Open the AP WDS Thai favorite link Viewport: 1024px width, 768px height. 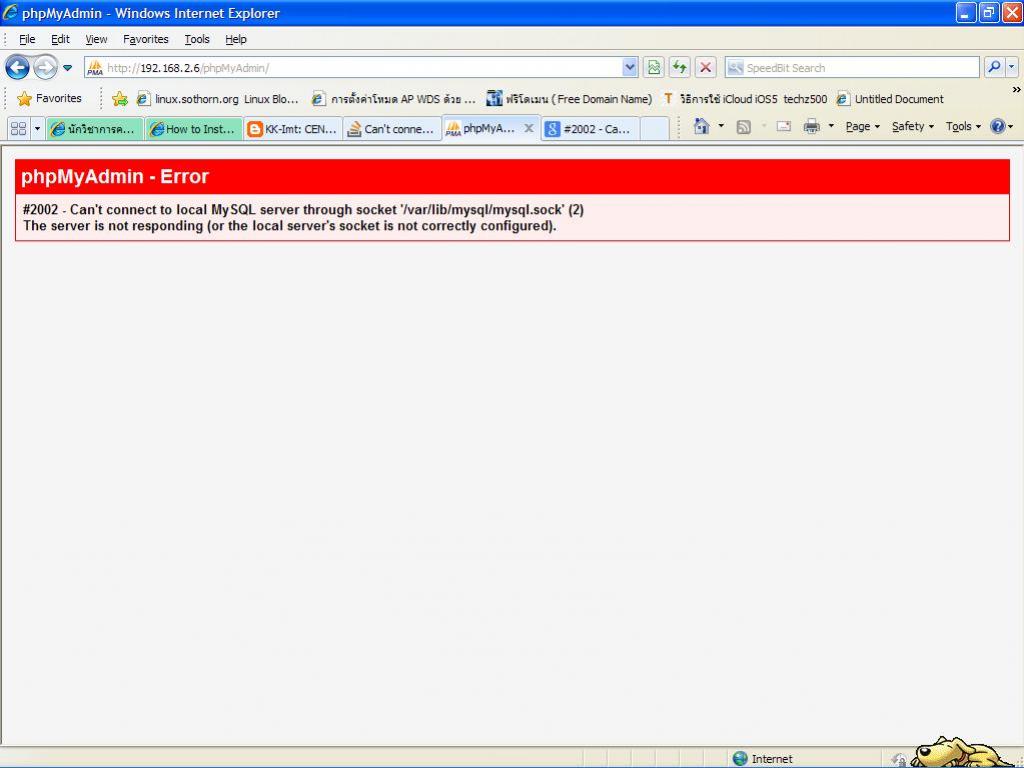tap(394, 99)
